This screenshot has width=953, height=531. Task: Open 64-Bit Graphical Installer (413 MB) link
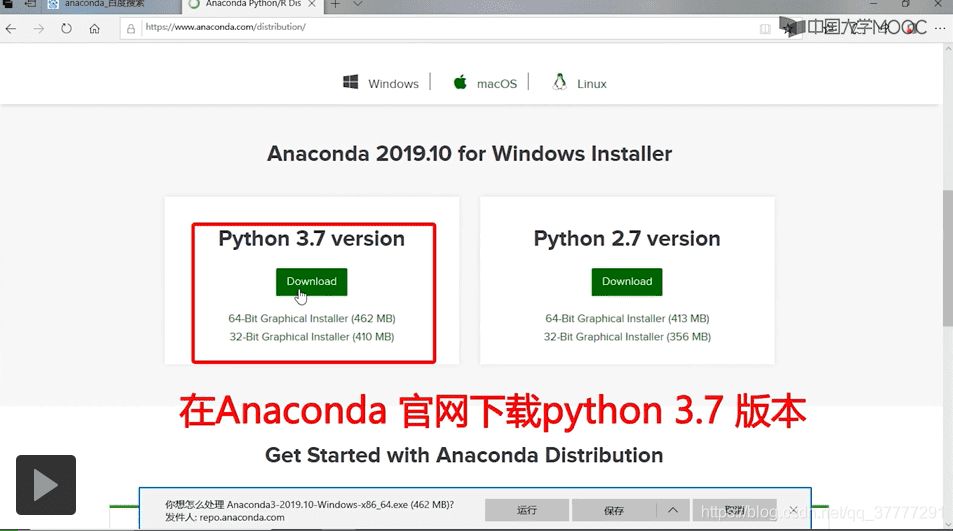627,318
